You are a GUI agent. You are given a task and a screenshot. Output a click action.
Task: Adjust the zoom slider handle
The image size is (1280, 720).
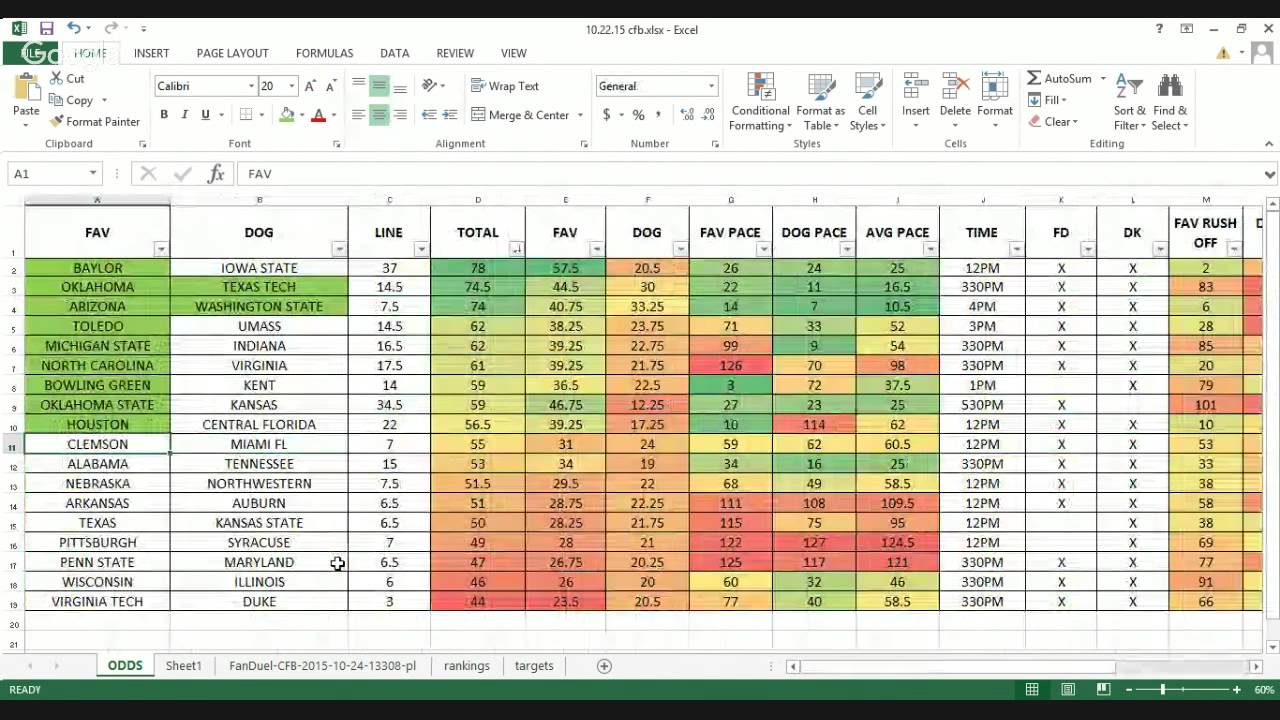(x=1162, y=690)
